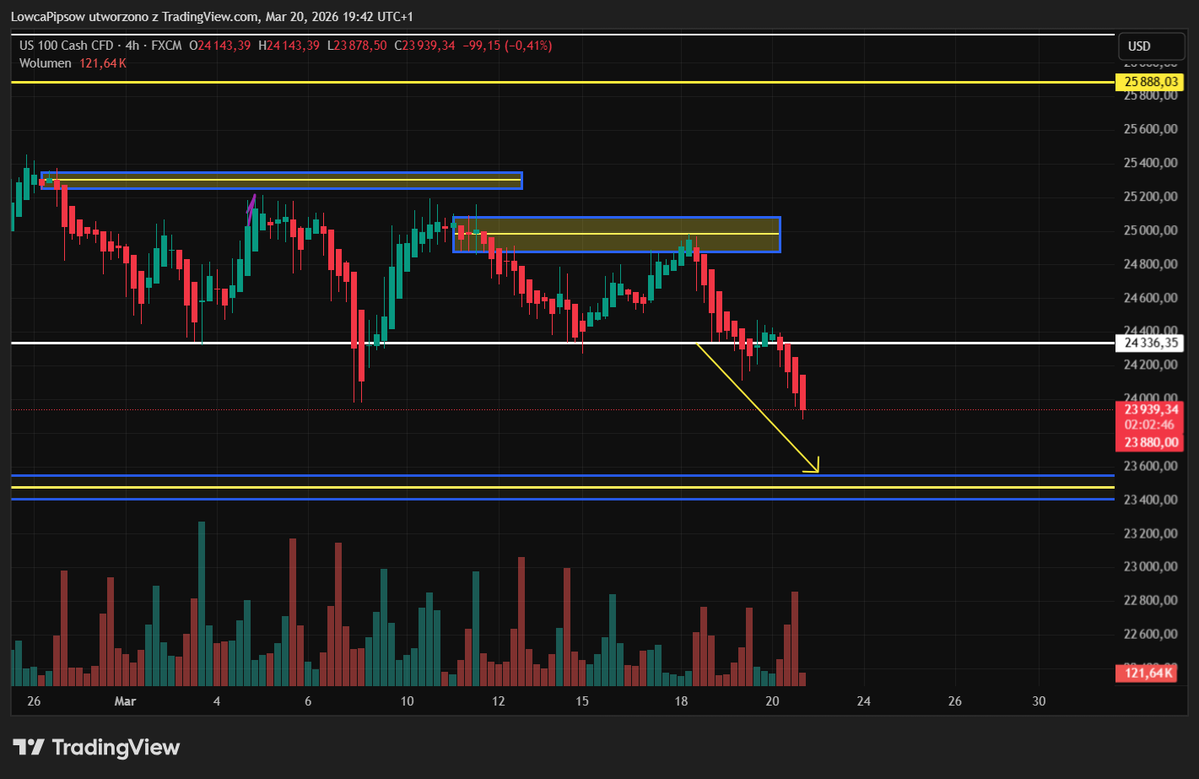The image size is (1199, 779).
Task: Click the current price label 23 939,34
Action: click(1150, 410)
